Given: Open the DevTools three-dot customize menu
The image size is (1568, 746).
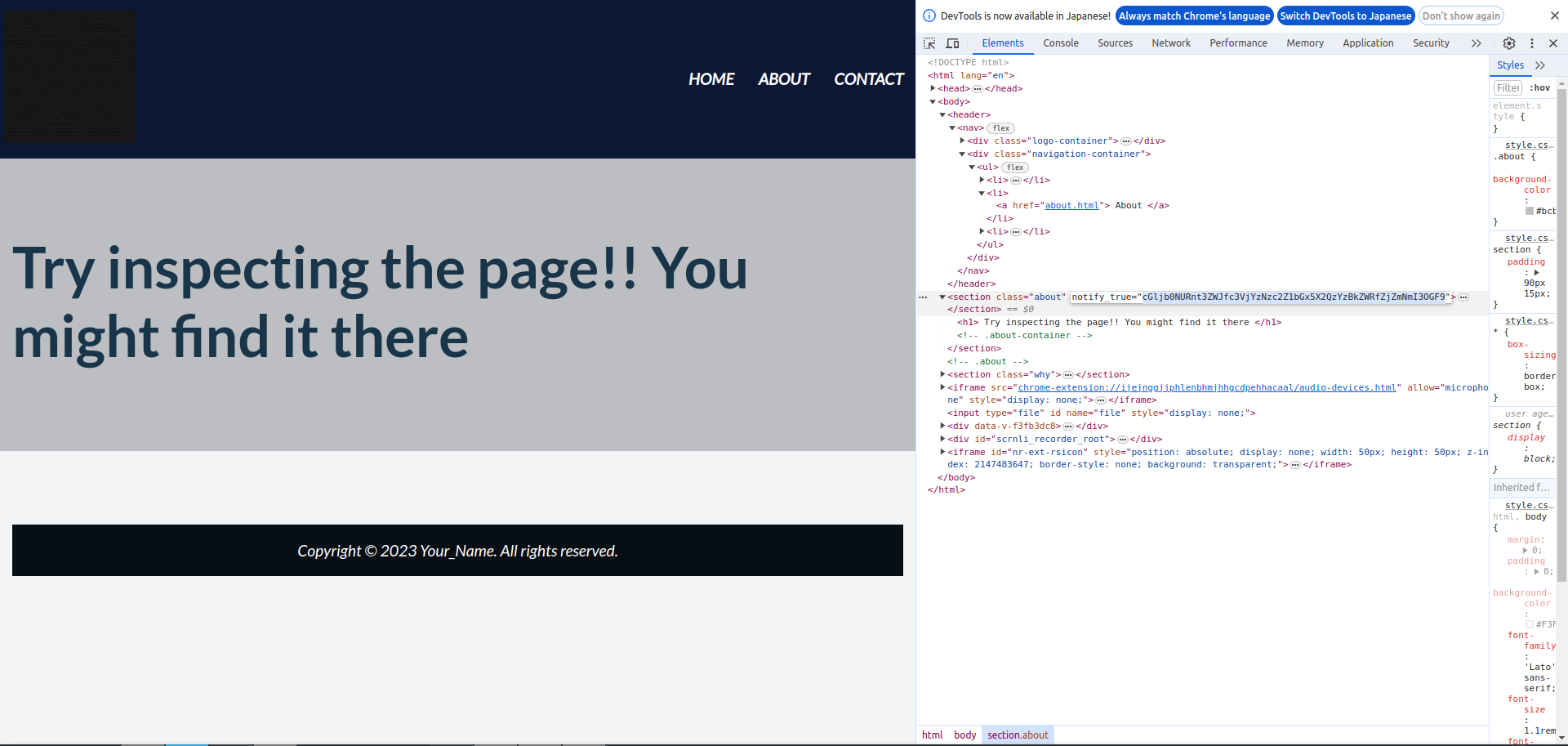Looking at the screenshot, I should tap(1532, 43).
